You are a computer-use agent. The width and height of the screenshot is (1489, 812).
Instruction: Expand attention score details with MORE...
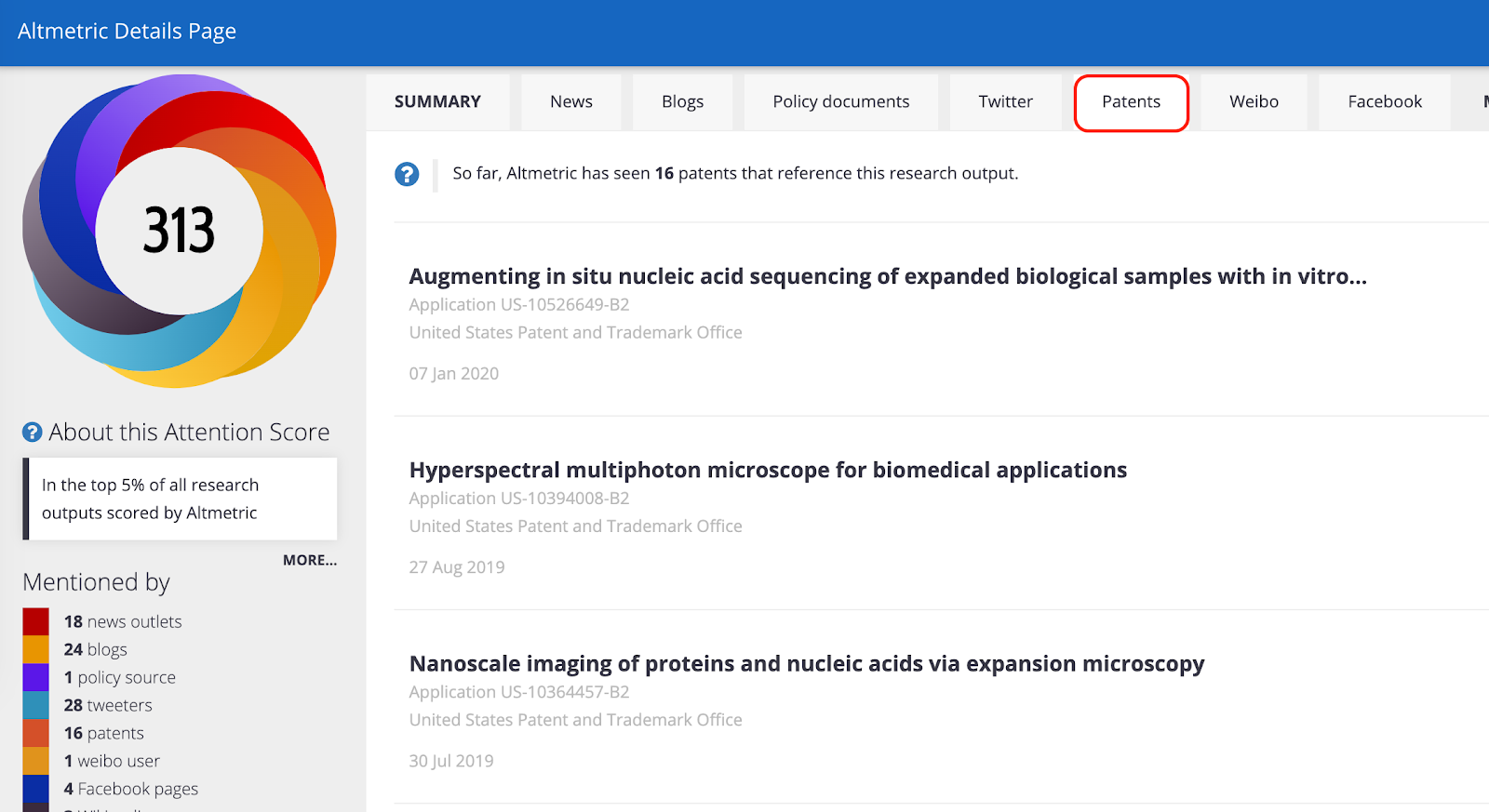tap(310, 560)
